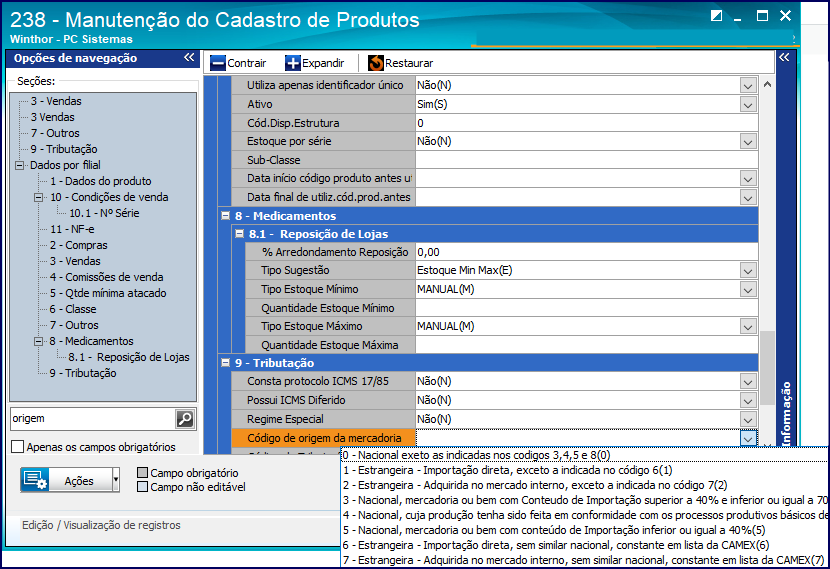Select 11 - NF-e tree item

pyautogui.click(x=72, y=229)
